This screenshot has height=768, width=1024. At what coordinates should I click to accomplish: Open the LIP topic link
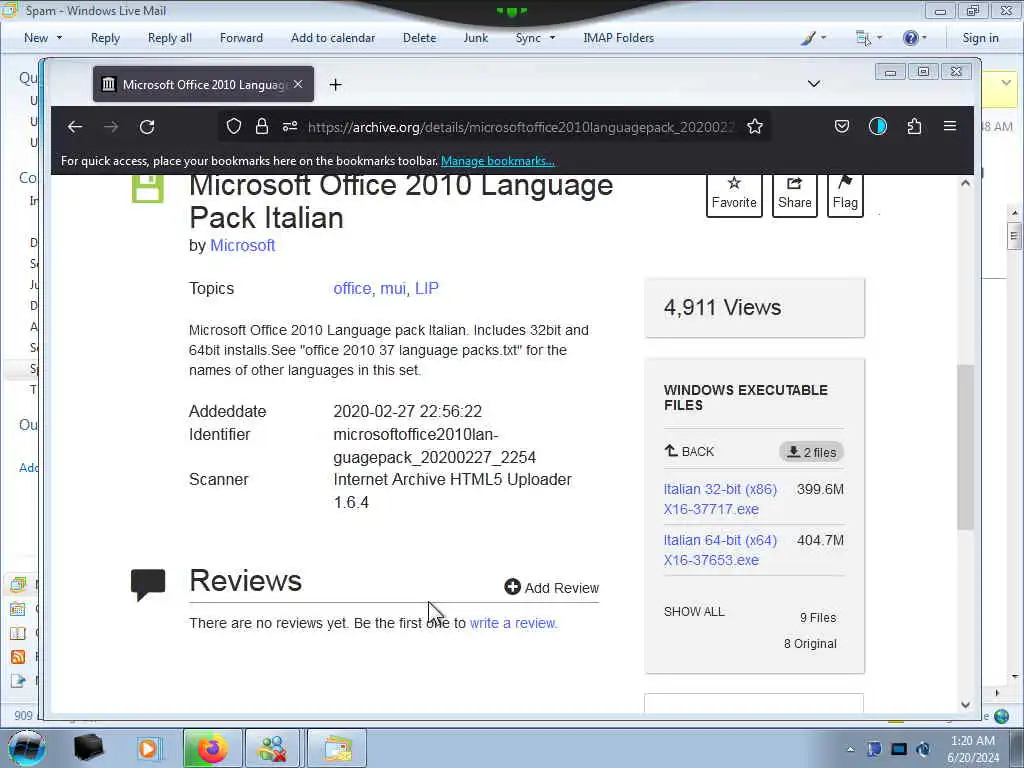tap(427, 289)
